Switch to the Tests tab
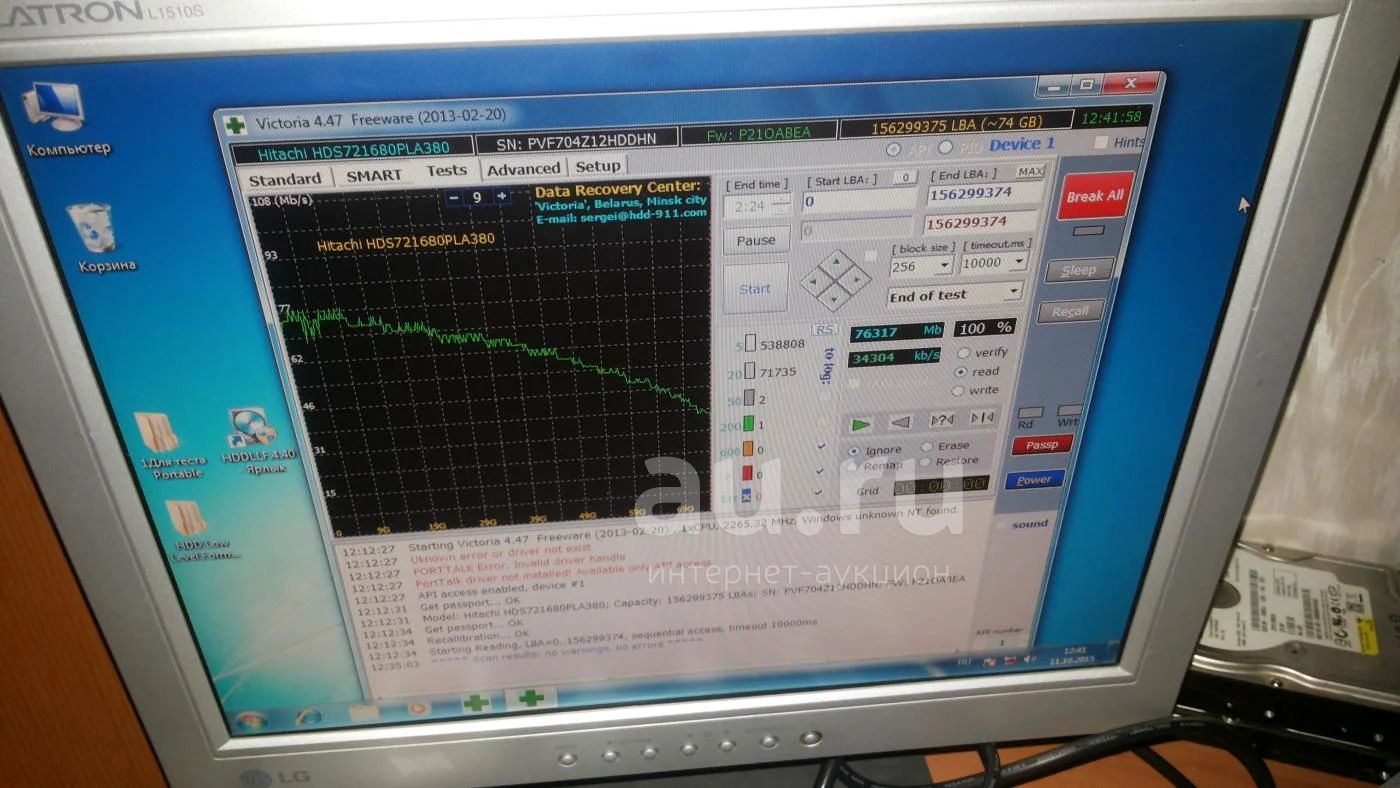 point(447,171)
